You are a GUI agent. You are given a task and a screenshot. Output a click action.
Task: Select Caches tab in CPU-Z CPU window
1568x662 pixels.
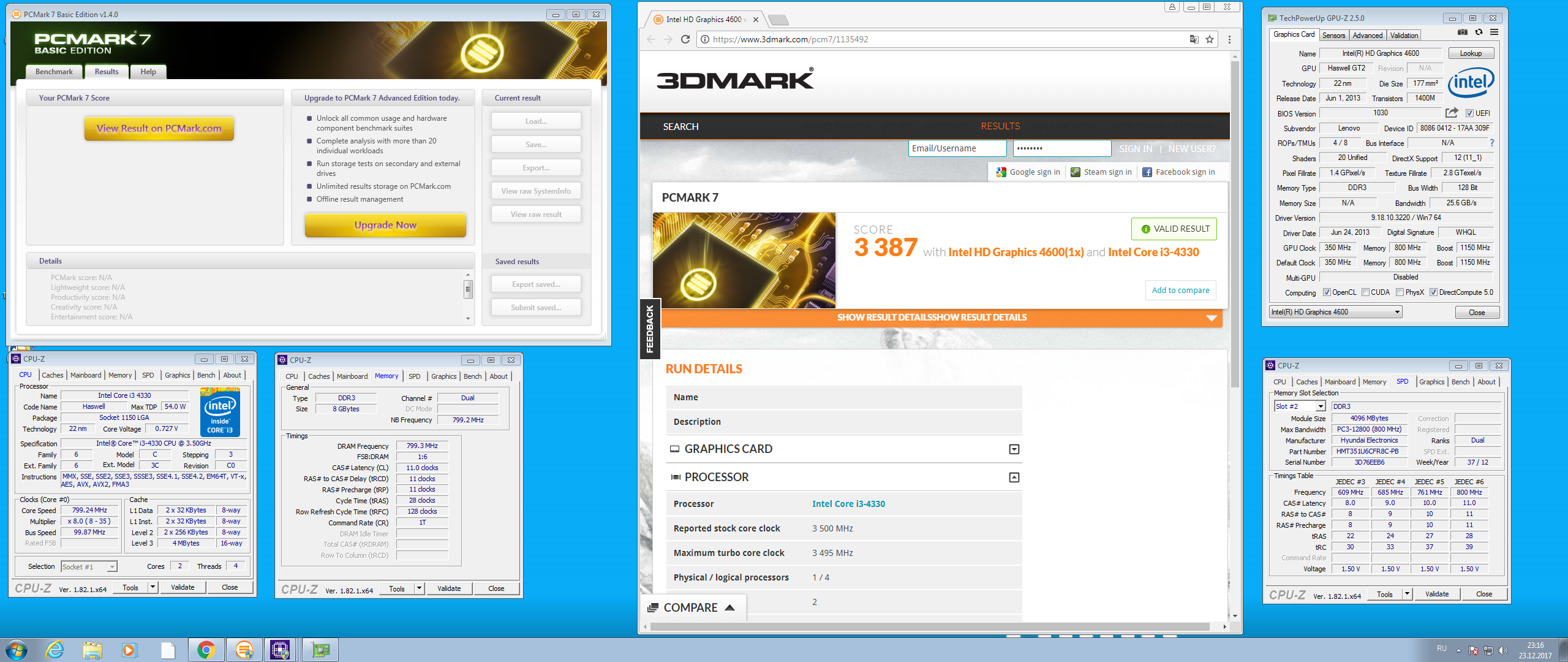[x=52, y=375]
